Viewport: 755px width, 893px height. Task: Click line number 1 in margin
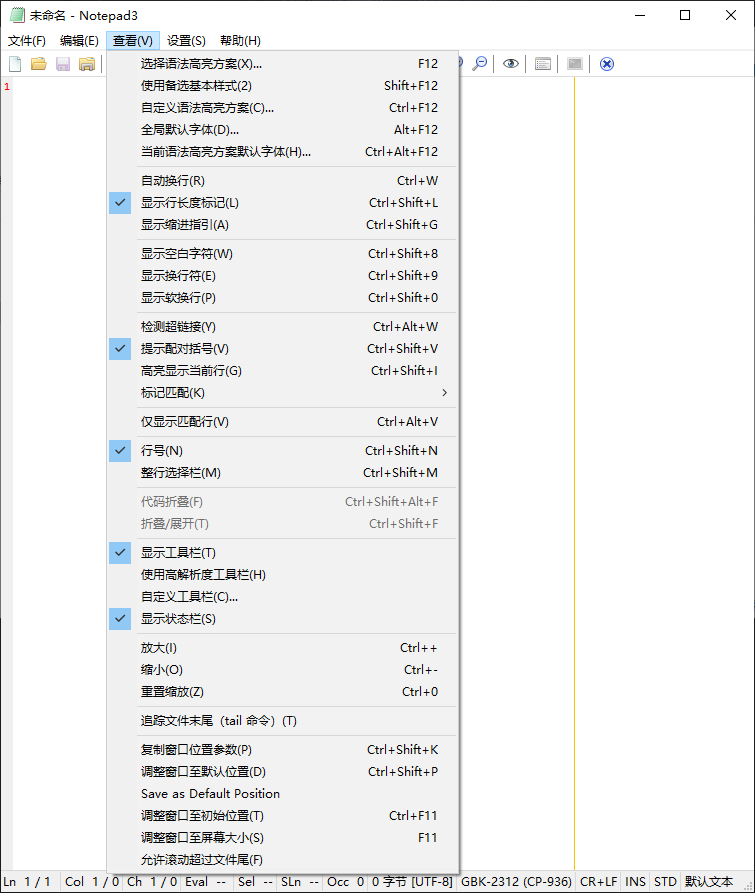point(7,87)
